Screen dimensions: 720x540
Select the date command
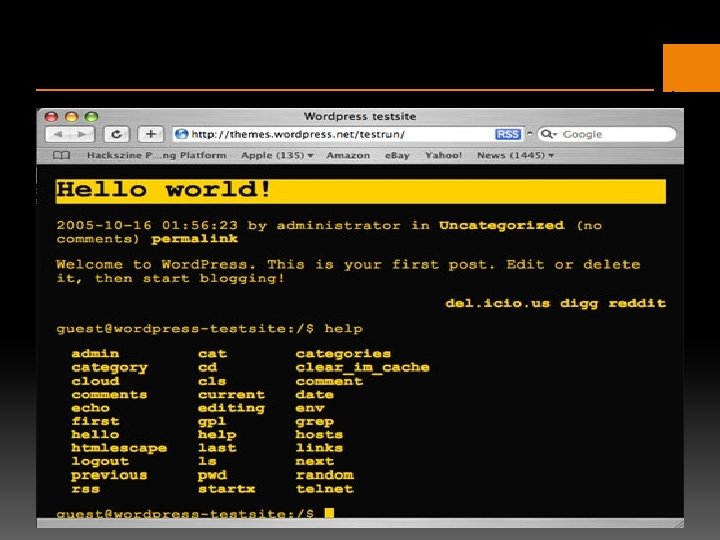tap(315, 394)
